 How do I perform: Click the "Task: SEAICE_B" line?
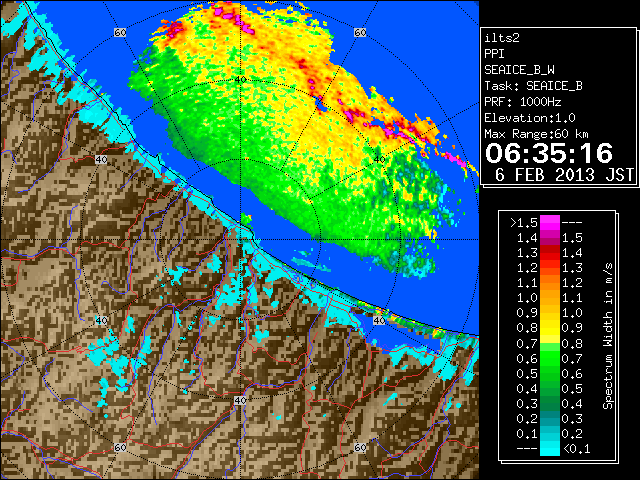(x=533, y=86)
